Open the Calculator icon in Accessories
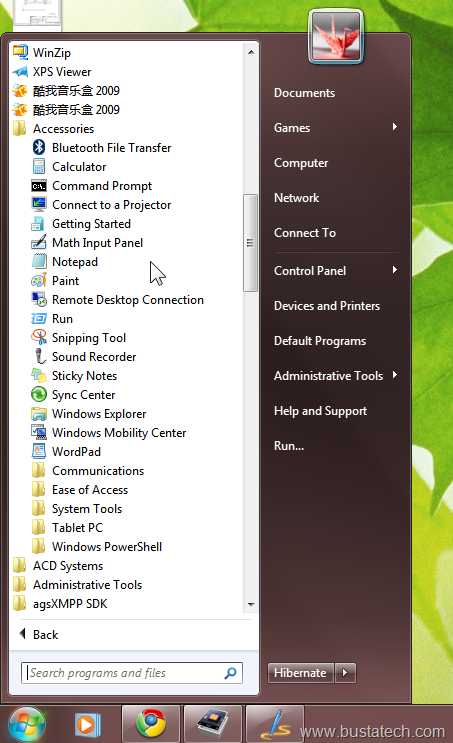This screenshot has height=743, width=453. click(39, 167)
